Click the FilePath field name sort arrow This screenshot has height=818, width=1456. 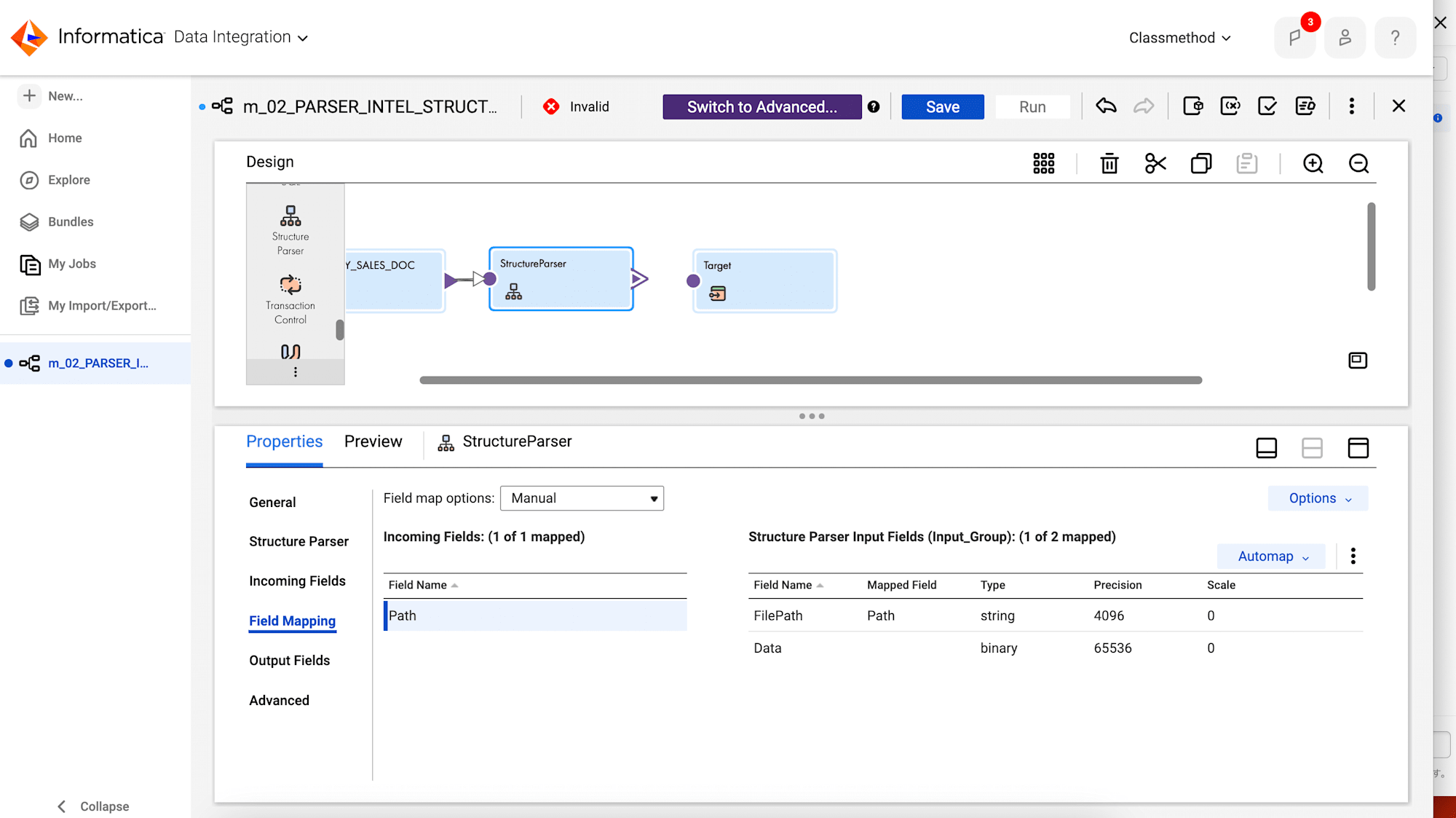[820, 585]
